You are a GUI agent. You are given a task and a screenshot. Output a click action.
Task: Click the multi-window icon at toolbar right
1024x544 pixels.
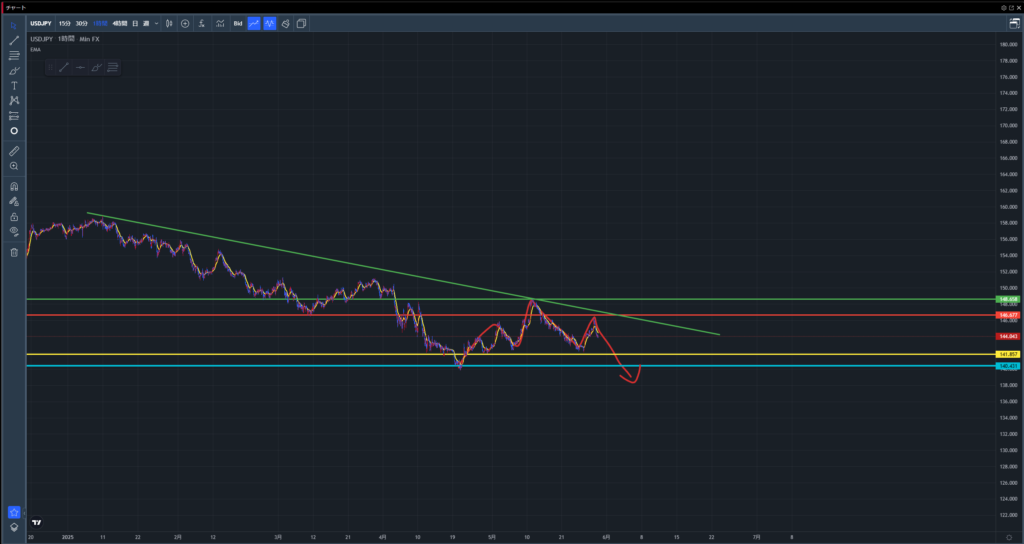1014,24
